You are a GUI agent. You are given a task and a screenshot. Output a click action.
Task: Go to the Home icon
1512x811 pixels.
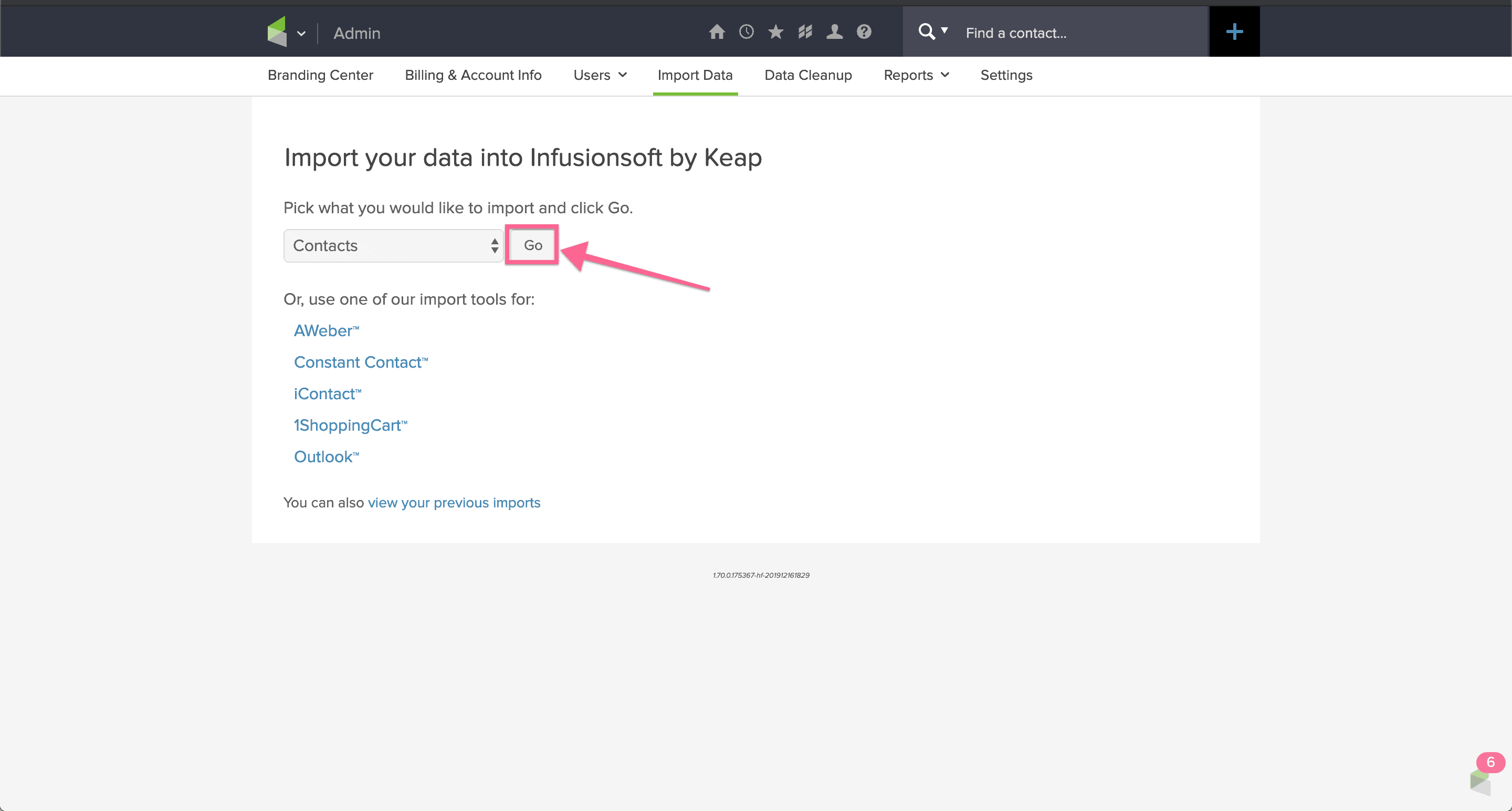(x=717, y=32)
